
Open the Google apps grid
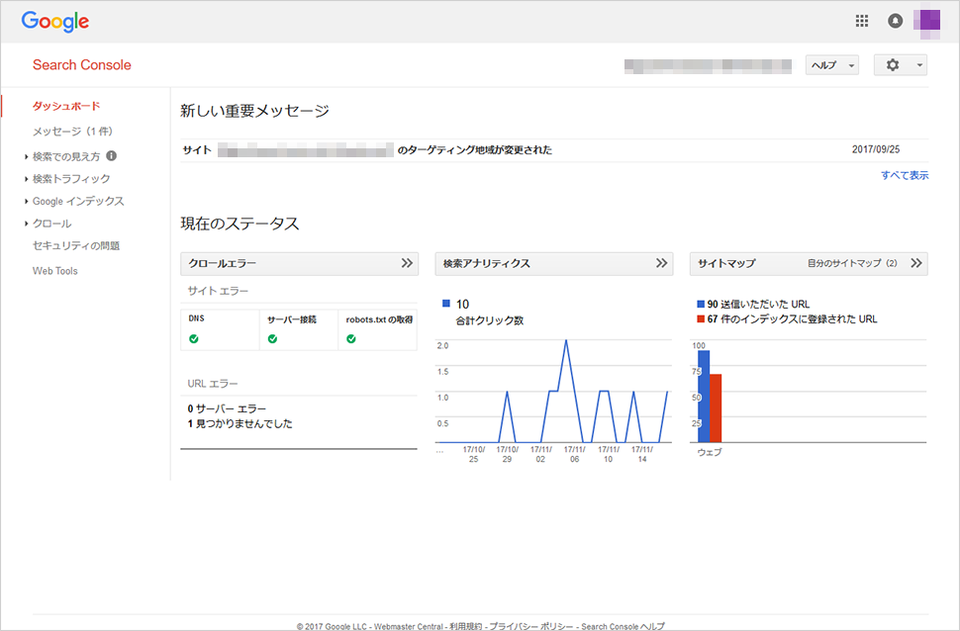pyautogui.click(x=861, y=21)
